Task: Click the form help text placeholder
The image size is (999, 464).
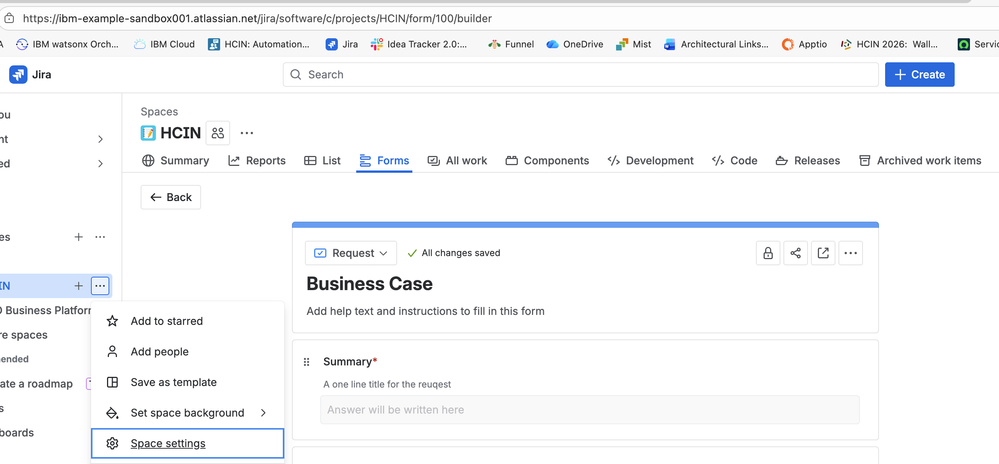Action: [426, 312]
